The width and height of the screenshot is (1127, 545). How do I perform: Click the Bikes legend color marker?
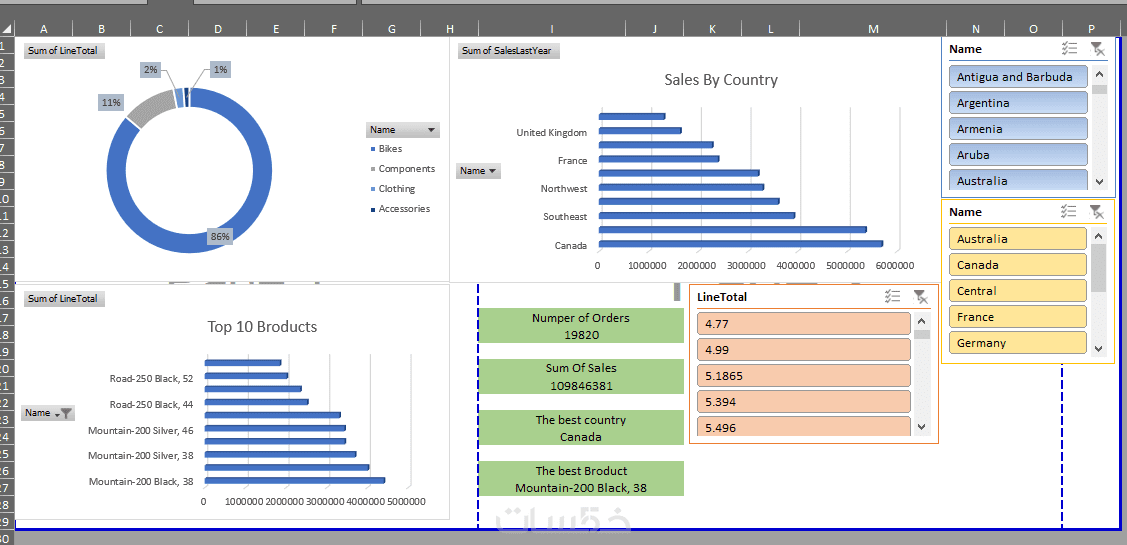372,149
